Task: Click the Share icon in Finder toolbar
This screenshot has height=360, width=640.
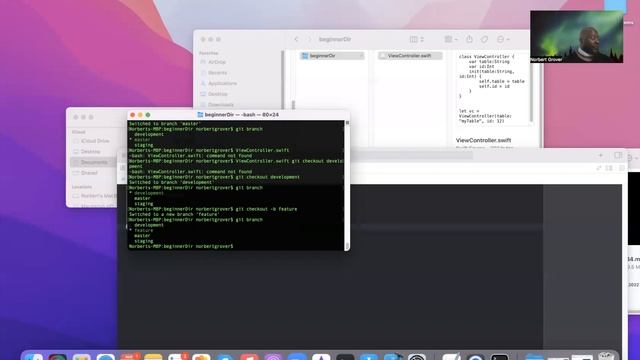Action: coord(469,39)
